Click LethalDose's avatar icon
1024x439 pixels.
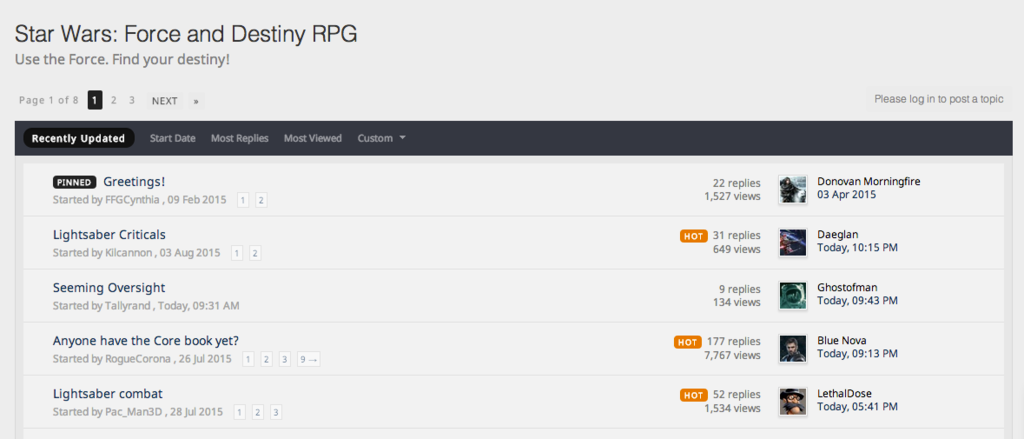792,401
